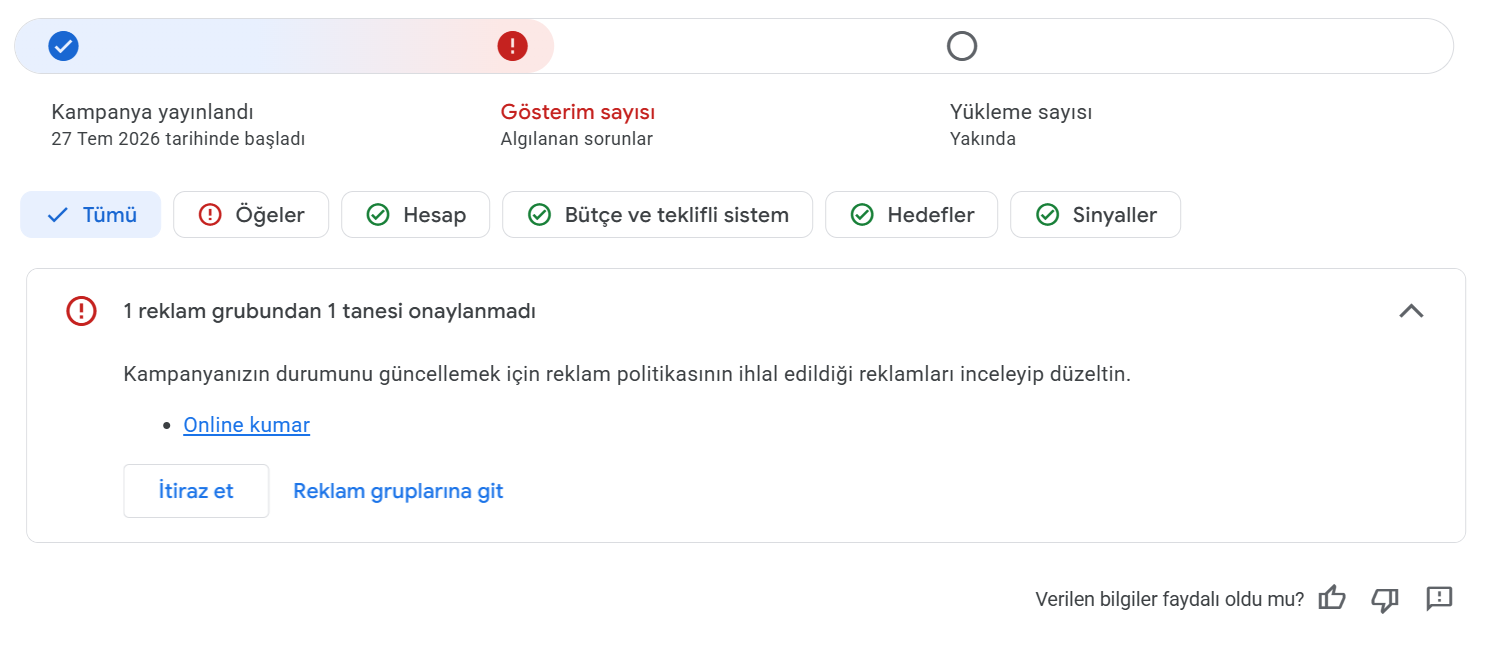
Task: Open the Online kumar policy link
Action: click(x=247, y=425)
